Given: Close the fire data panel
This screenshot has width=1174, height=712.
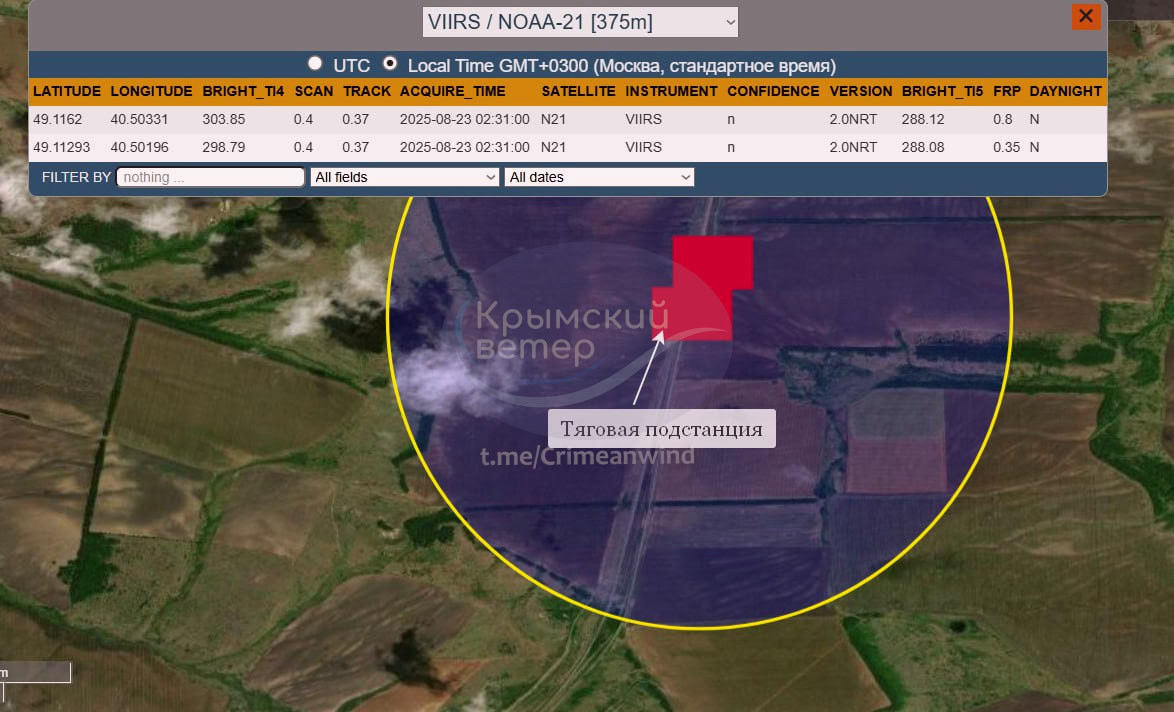Looking at the screenshot, I should pyautogui.click(x=1086, y=16).
